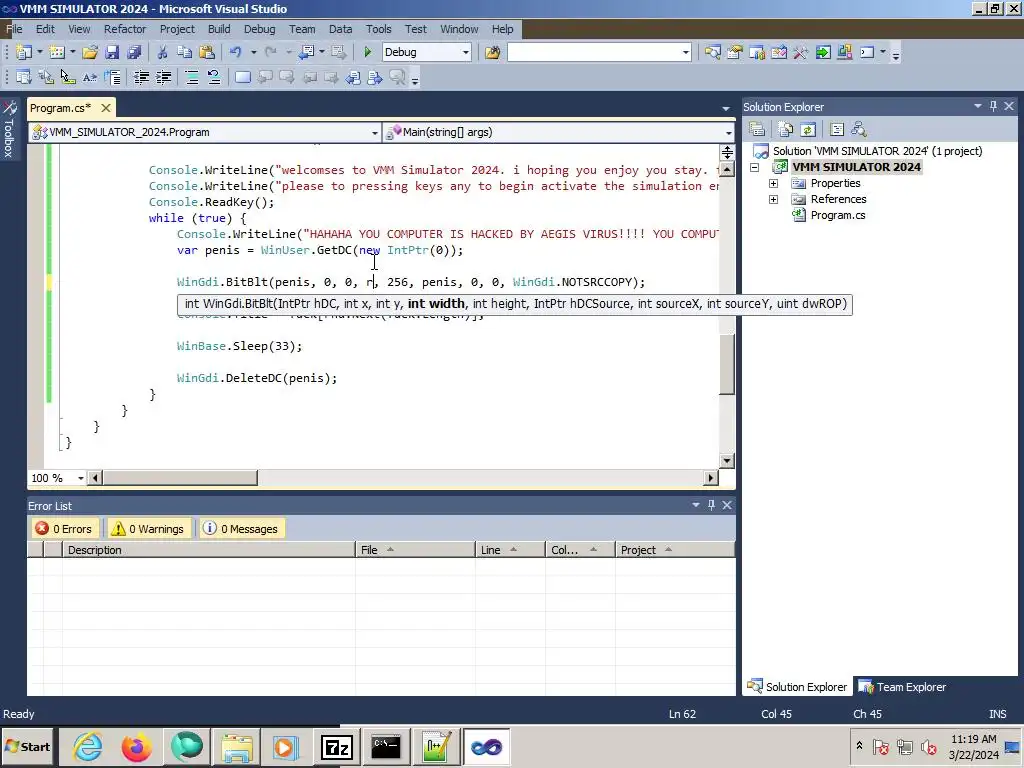Select Program.cs in Solution Explorer
Screen dimensions: 1024x768
[838, 215]
